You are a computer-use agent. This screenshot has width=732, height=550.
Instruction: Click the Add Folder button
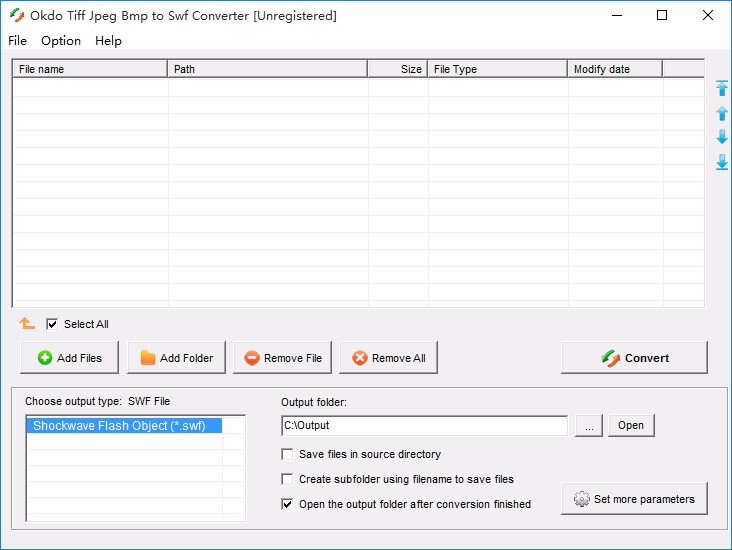click(176, 358)
